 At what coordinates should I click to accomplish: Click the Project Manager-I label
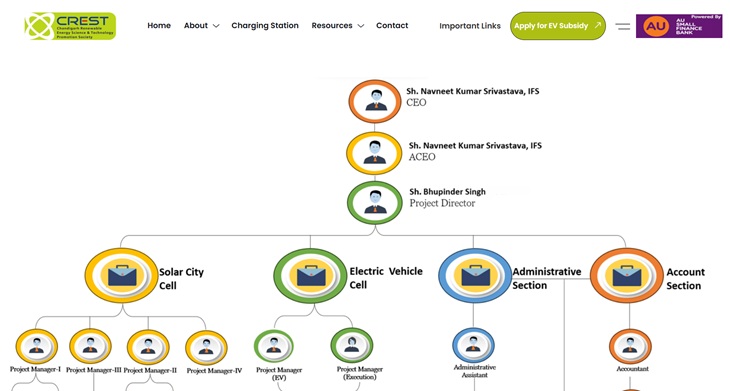pyautogui.click(x=35, y=370)
